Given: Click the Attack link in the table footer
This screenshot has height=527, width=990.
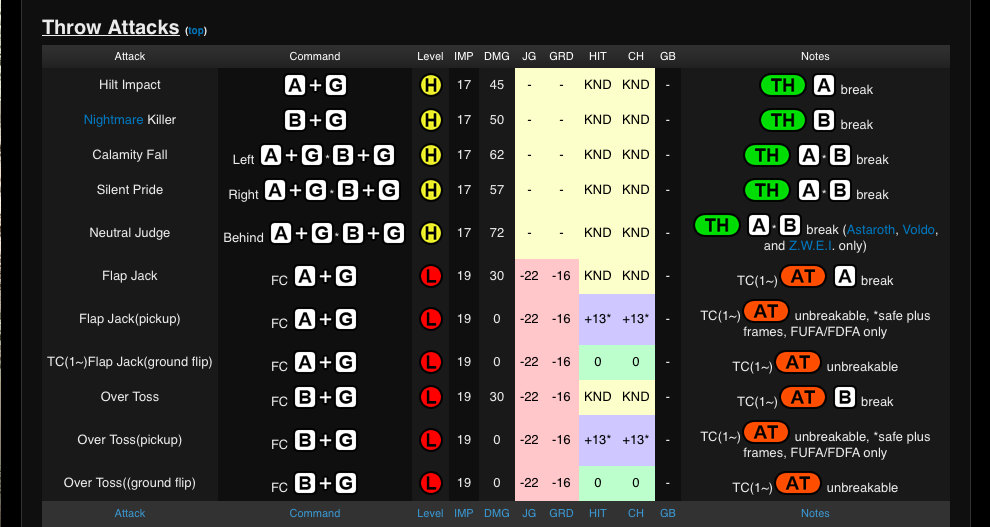Looking at the screenshot, I should [130, 513].
